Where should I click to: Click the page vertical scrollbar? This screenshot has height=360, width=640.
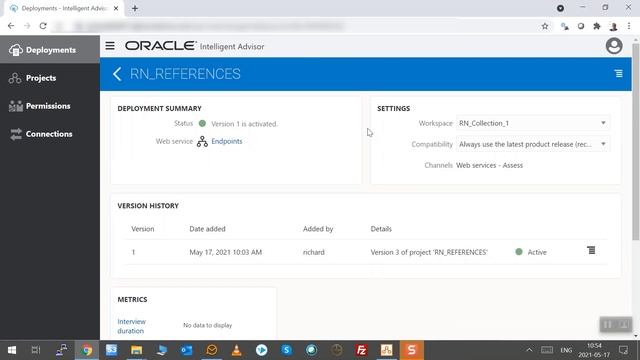coord(636,141)
